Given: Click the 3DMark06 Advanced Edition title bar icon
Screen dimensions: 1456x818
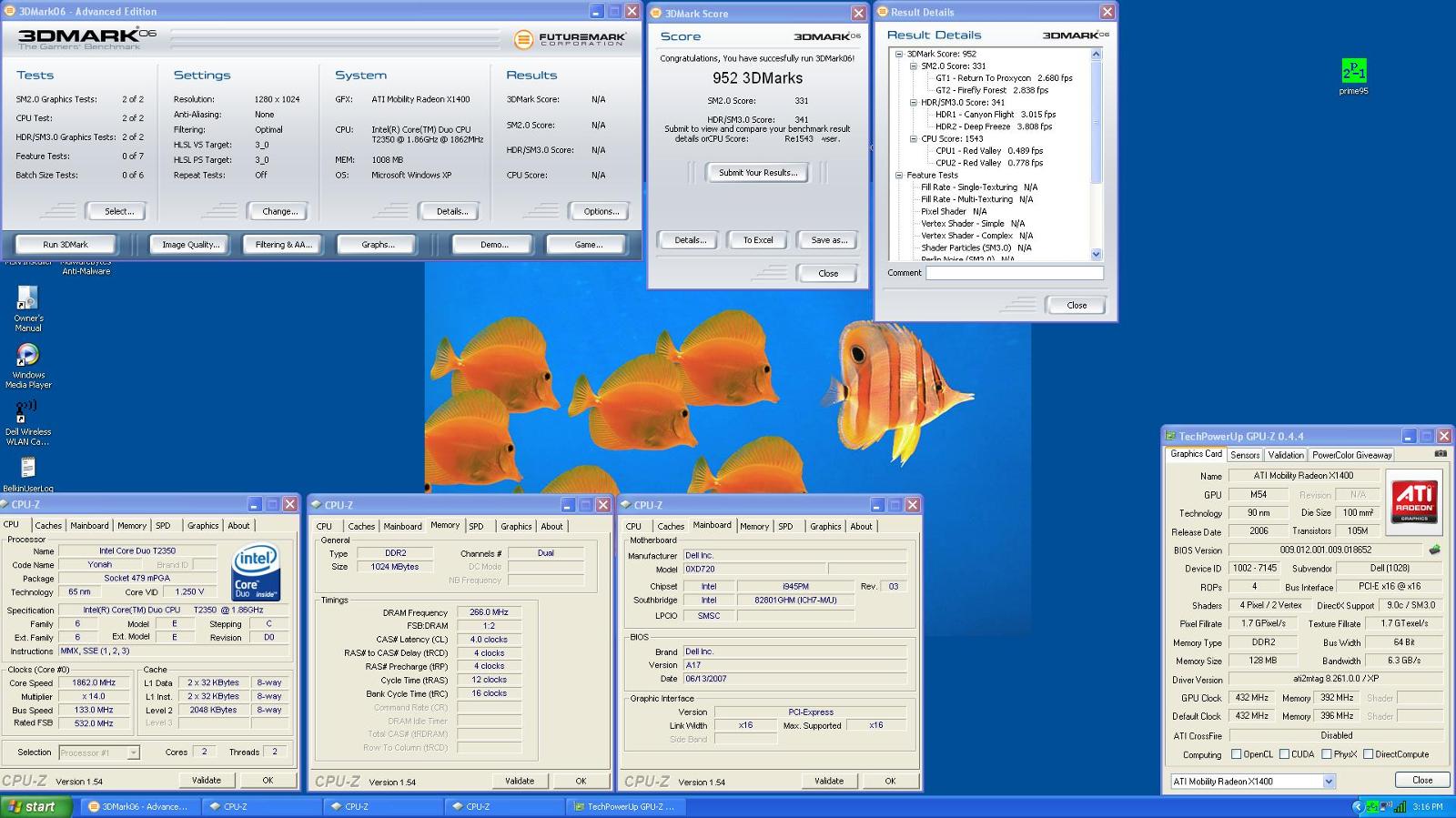Looking at the screenshot, I should click(11, 11).
